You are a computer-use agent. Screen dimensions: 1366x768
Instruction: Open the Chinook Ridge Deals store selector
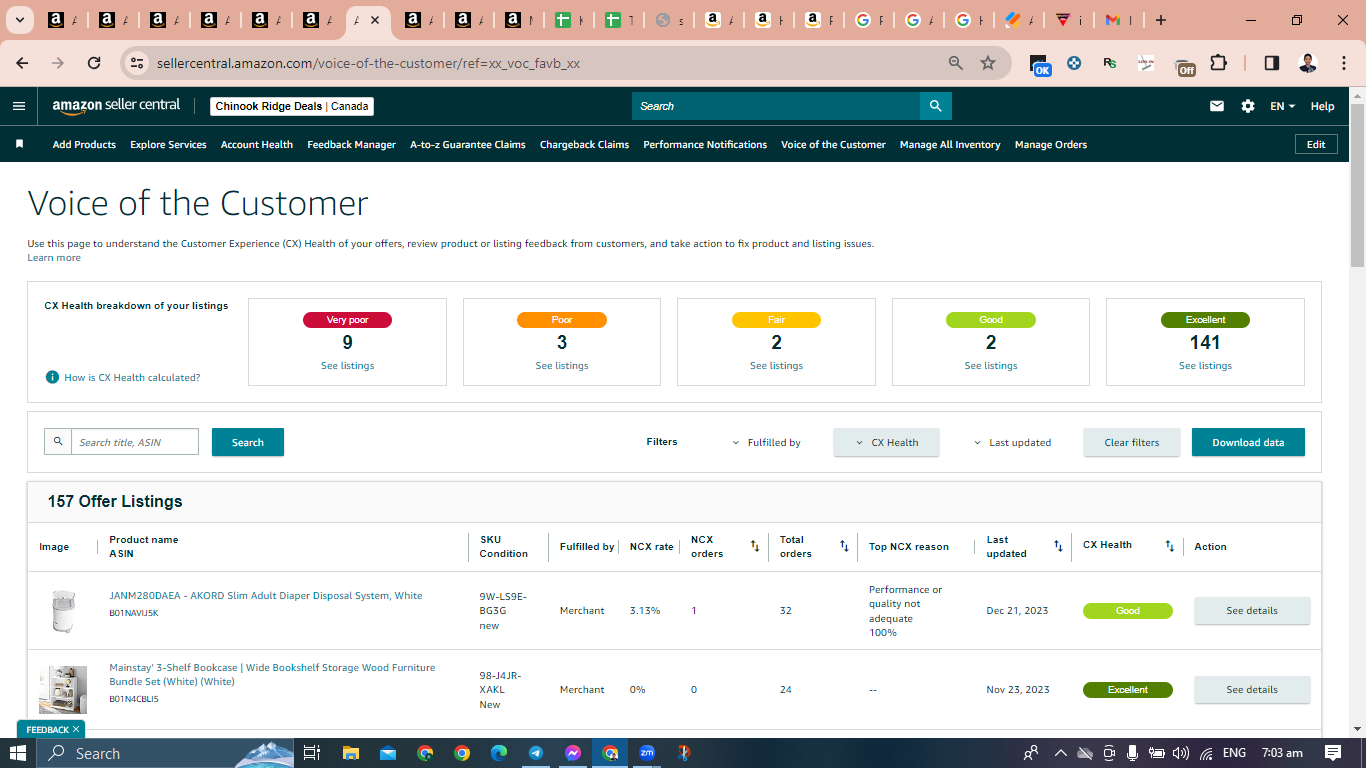(292, 106)
